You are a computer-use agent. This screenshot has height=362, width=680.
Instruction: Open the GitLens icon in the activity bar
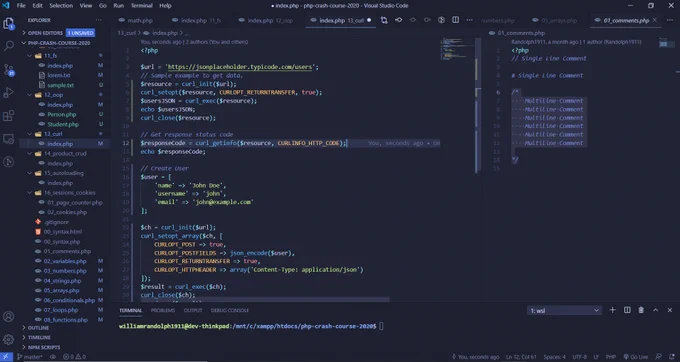tap(9, 162)
